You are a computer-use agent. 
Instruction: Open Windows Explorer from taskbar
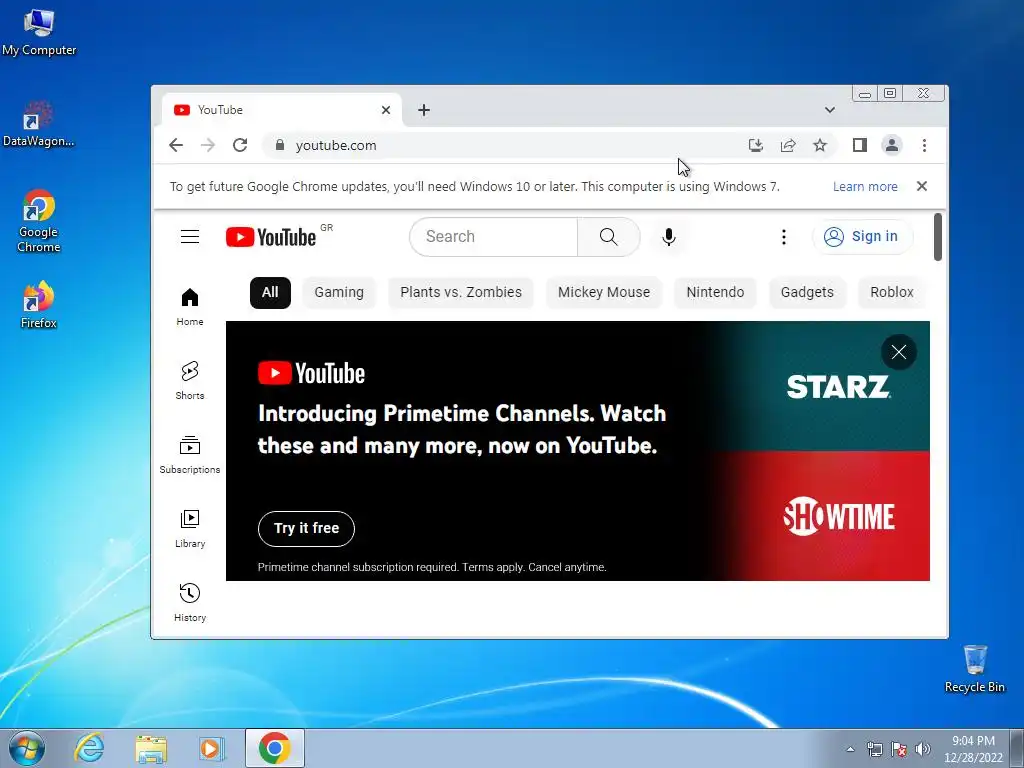151,748
